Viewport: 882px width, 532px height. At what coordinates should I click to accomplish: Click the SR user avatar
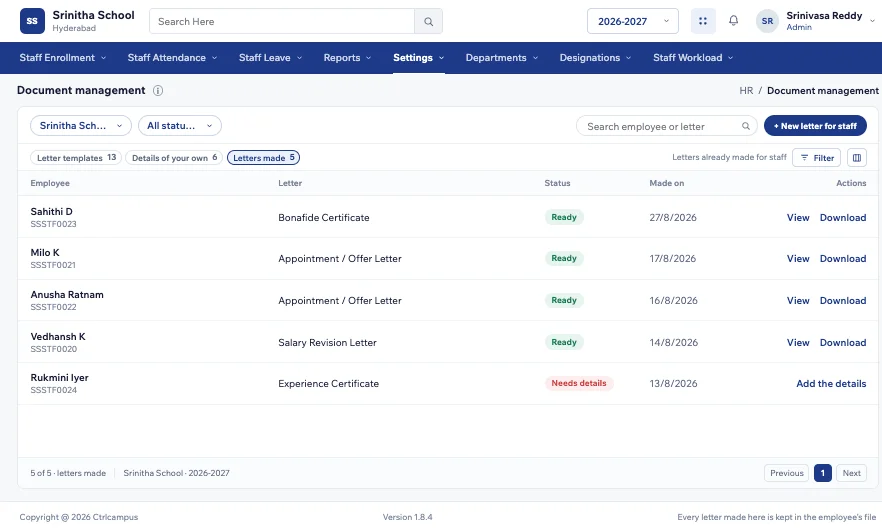point(767,21)
